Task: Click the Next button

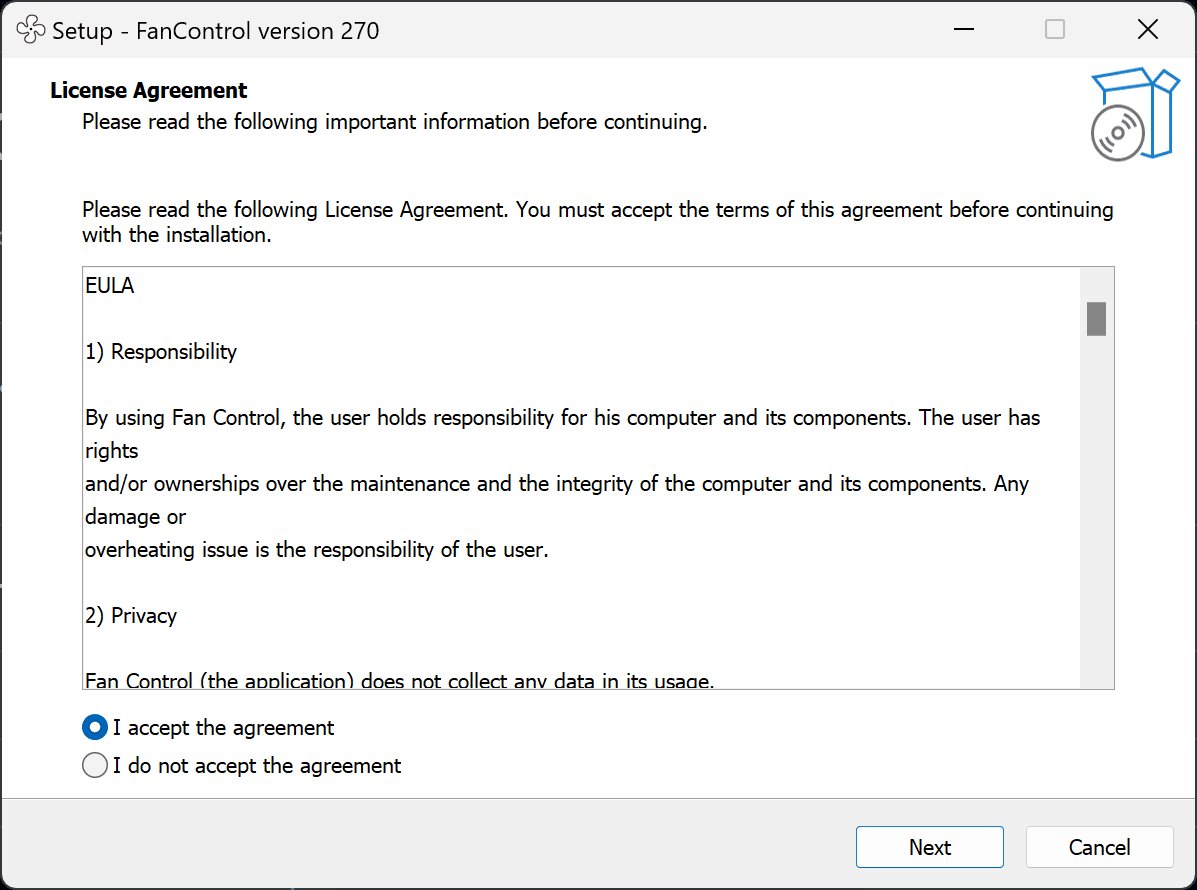Action: (x=929, y=847)
